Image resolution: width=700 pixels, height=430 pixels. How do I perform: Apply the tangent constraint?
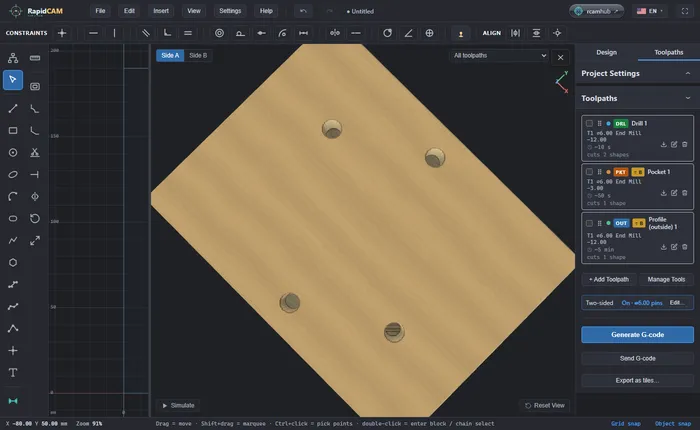(240, 33)
